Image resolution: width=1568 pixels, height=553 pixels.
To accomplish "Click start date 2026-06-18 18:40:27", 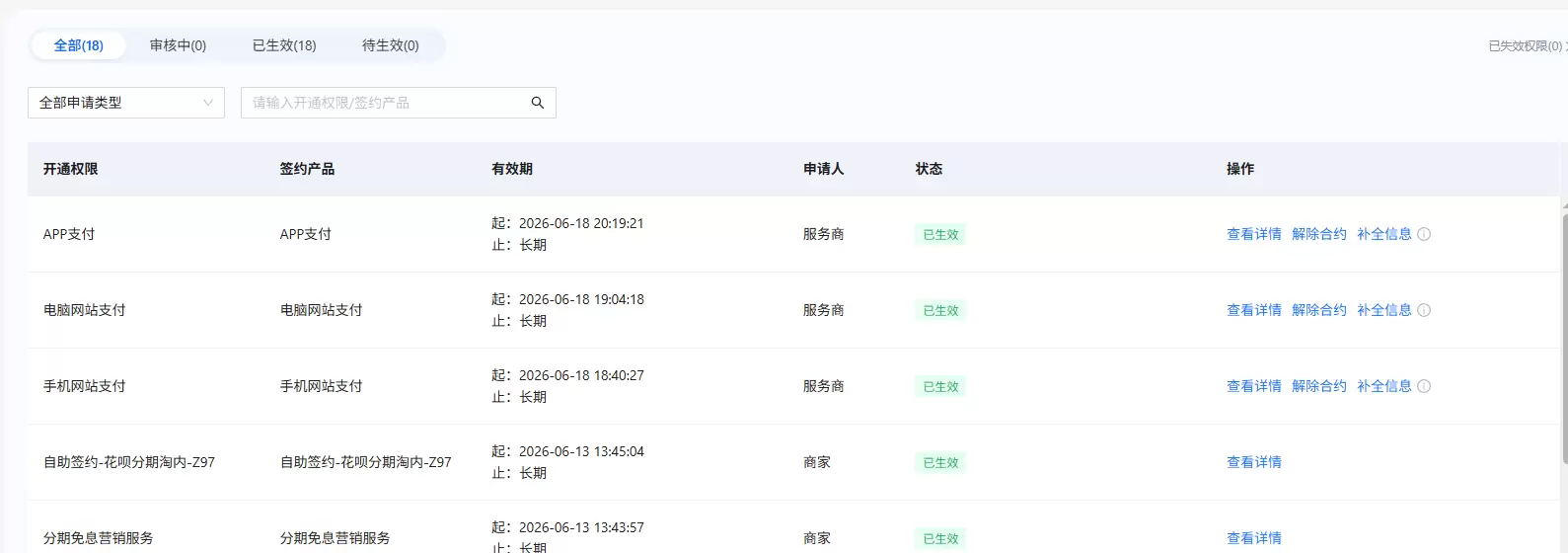I will point(581,375).
